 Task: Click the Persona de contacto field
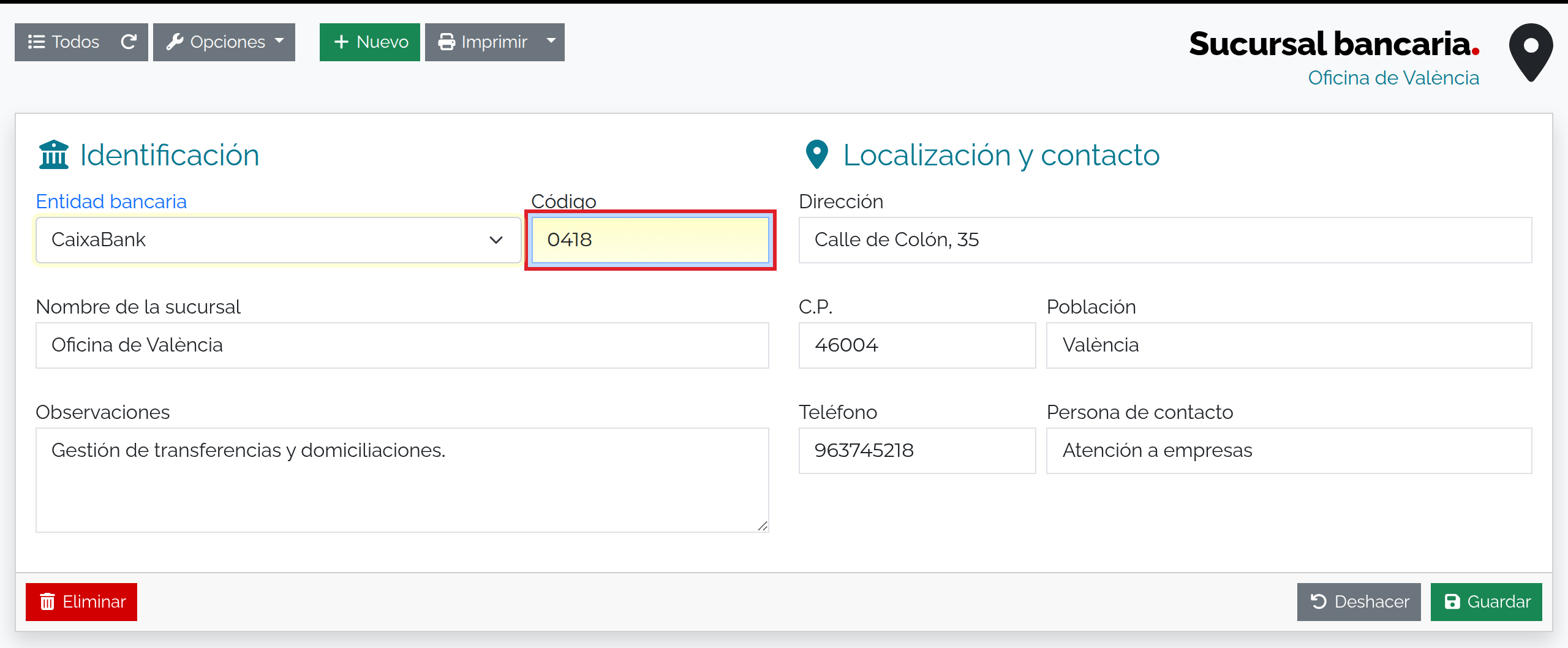tap(1289, 450)
